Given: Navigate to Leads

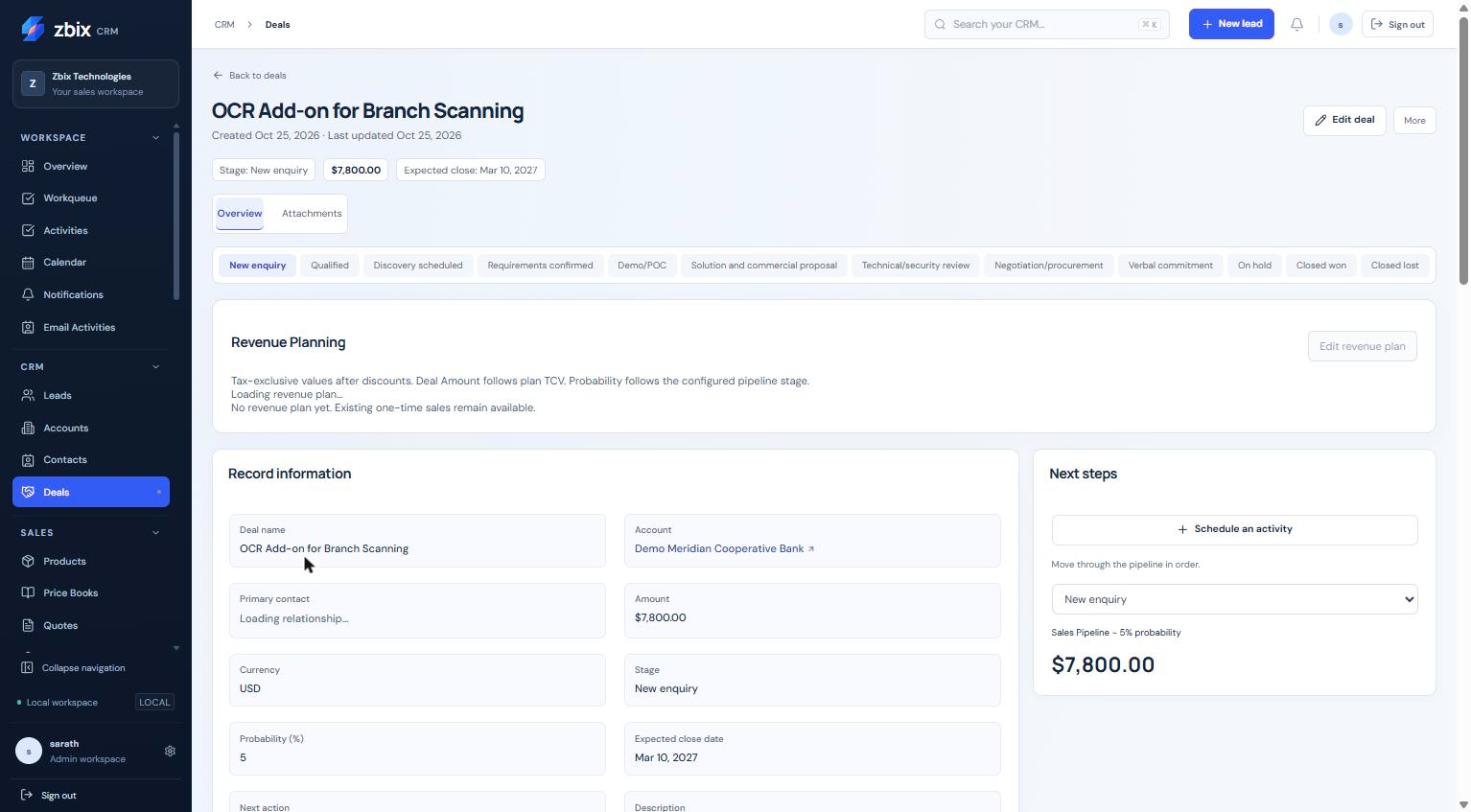Looking at the screenshot, I should pos(91,395).
